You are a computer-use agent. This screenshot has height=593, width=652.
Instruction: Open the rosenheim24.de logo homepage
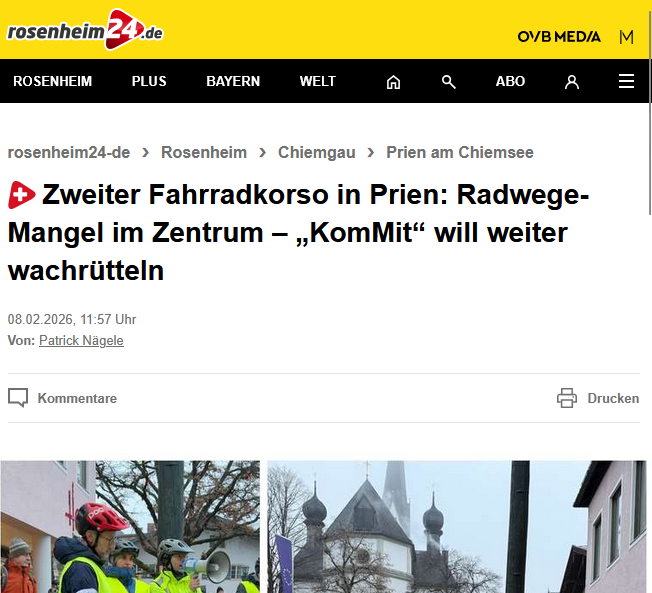pos(85,30)
